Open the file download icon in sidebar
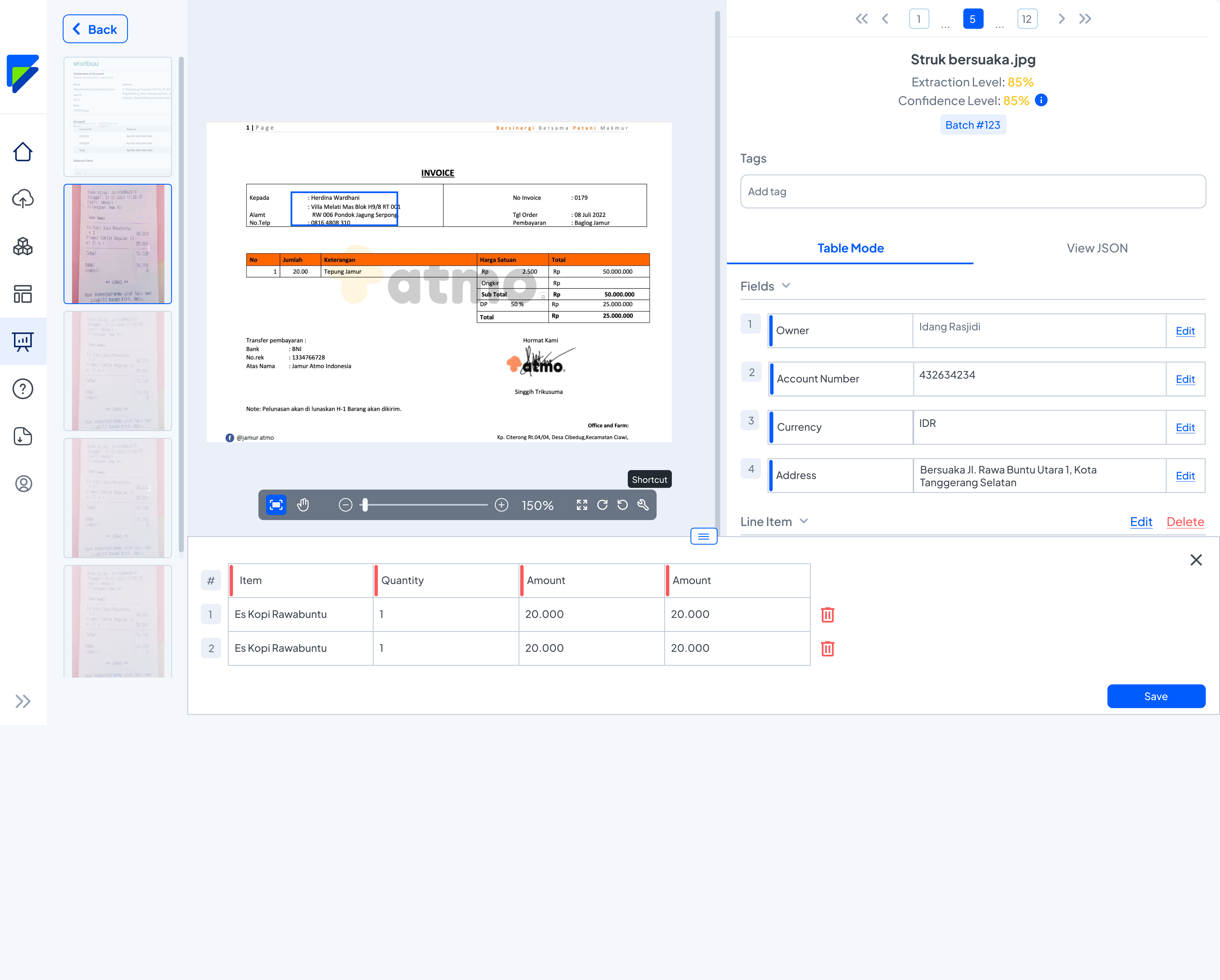Viewport: 1220px width, 980px height. click(x=23, y=436)
